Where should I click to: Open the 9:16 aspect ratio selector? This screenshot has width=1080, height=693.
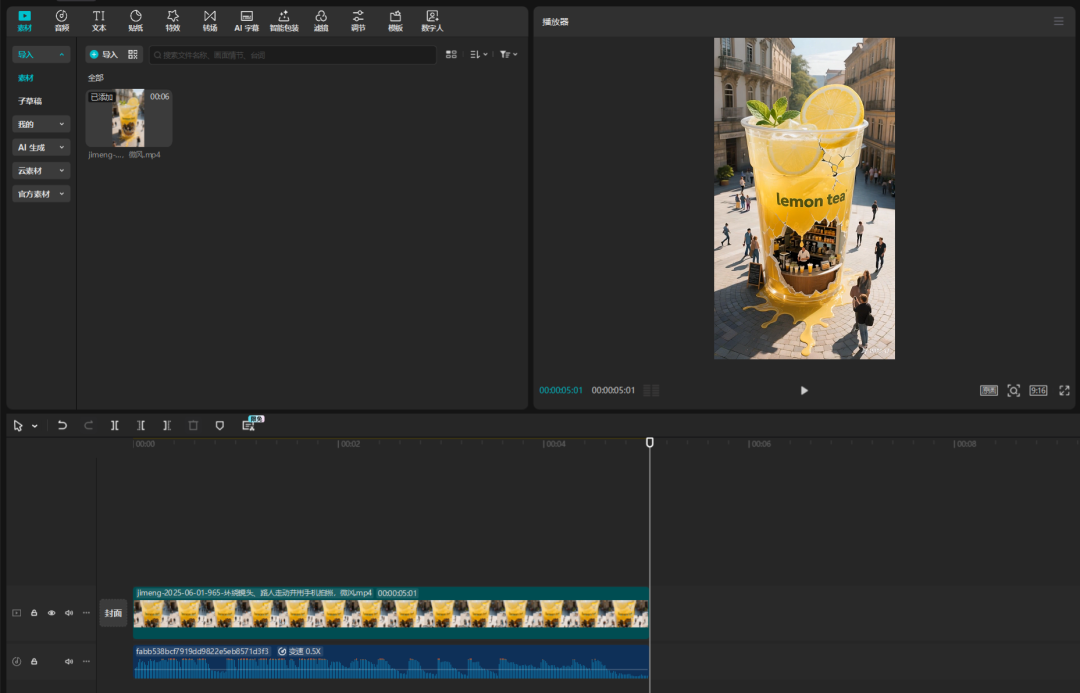pos(1038,391)
